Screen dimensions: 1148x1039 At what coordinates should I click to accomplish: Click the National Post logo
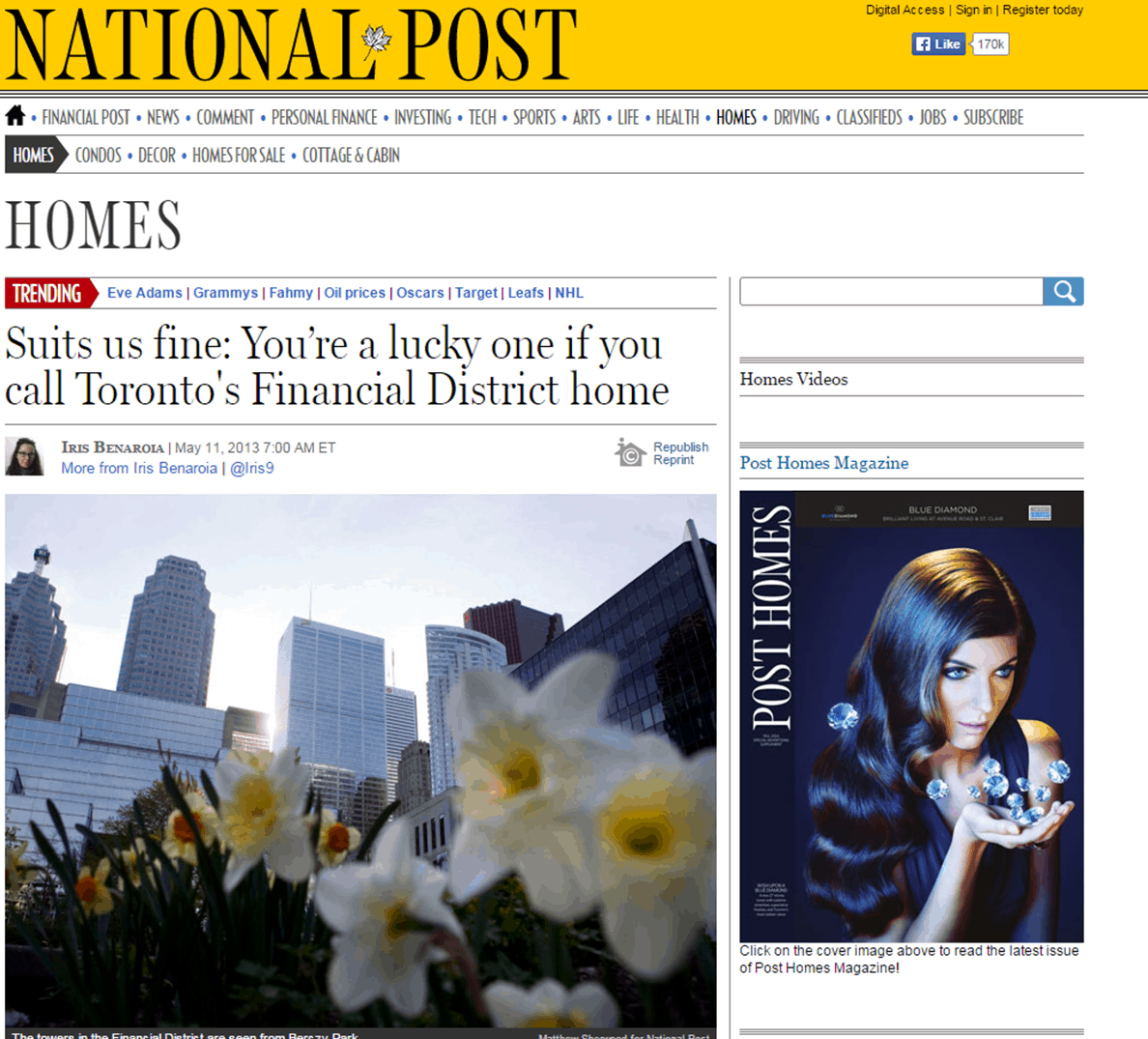click(x=292, y=43)
